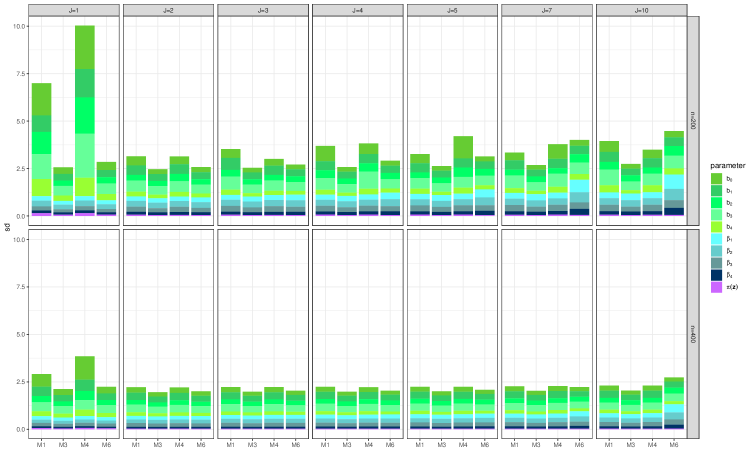Click the tallest M4 bar in J=1, n=200 panel
Image resolution: width=753 pixels, height=452 pixels.
85,121
